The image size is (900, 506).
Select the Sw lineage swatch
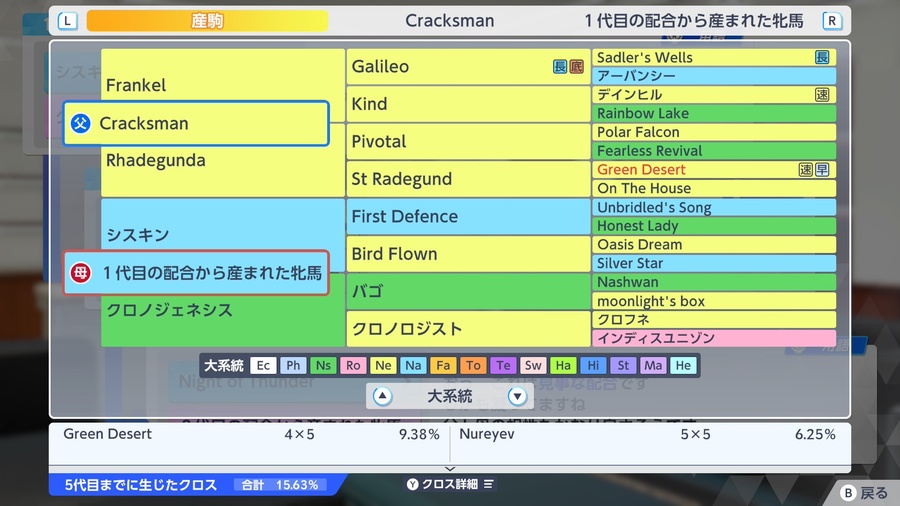pyautogui.click(x=533, y=365)
